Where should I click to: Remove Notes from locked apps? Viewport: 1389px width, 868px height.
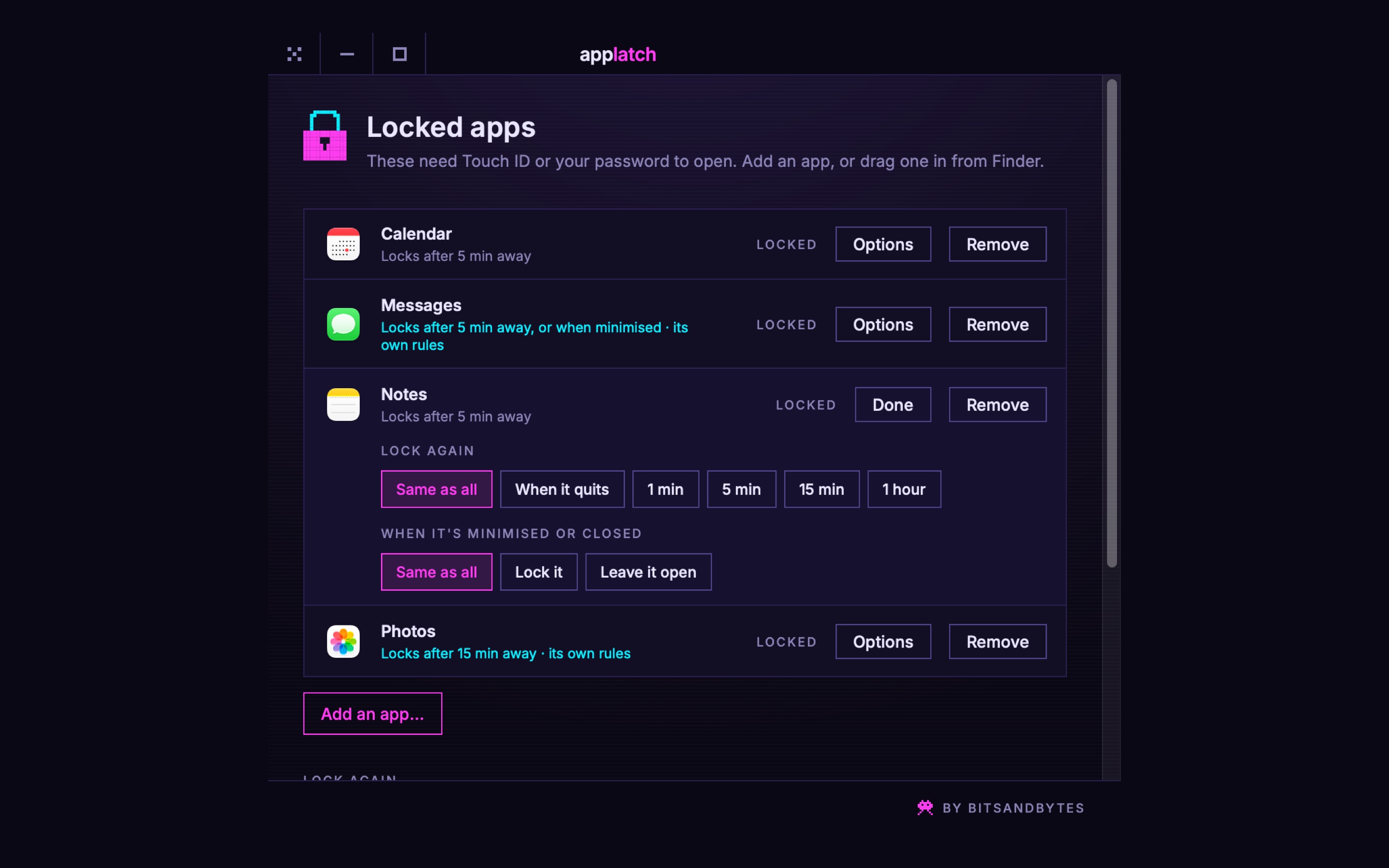point(997,405)
